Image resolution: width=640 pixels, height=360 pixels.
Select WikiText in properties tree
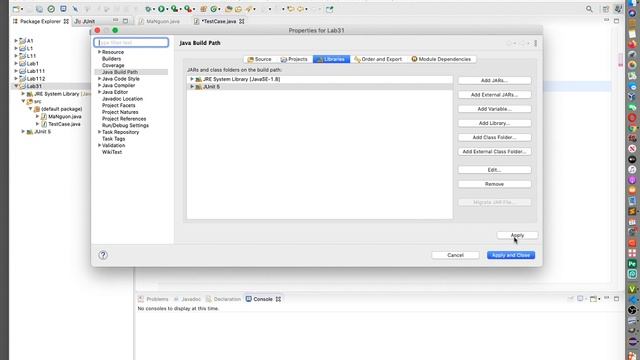click(112, 152)
